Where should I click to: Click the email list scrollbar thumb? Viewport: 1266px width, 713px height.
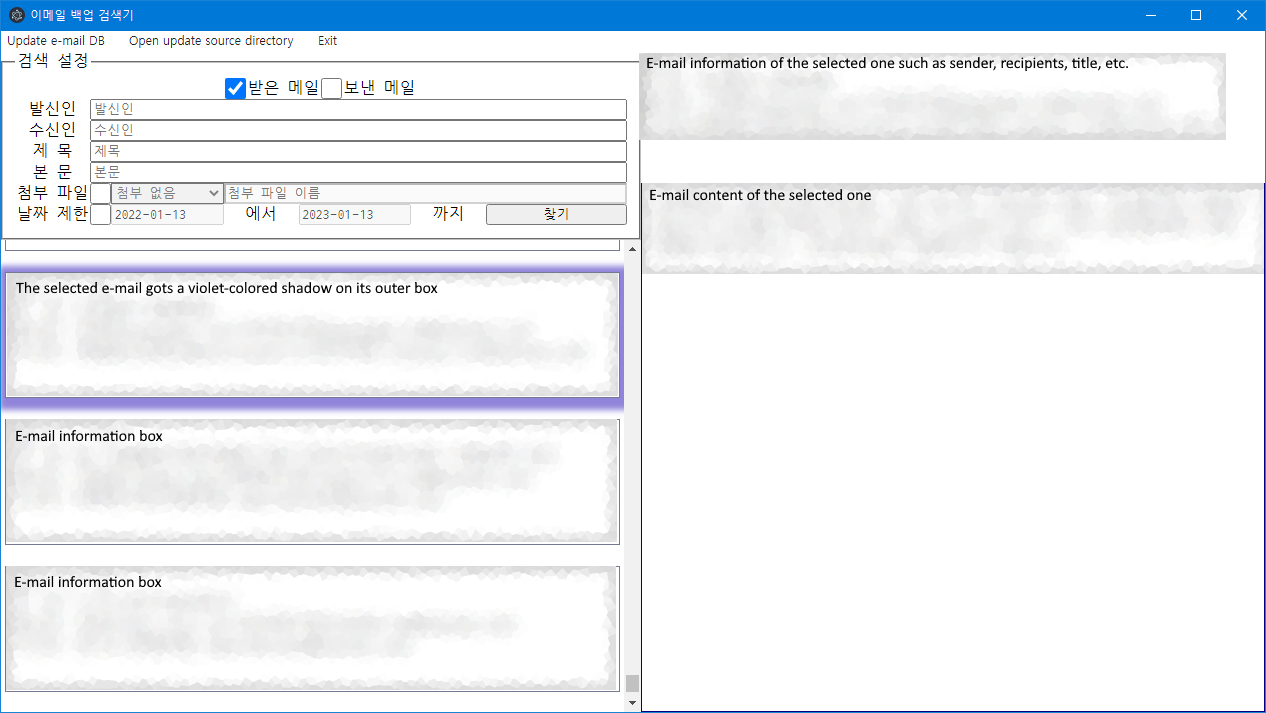(x=632, y=683)
